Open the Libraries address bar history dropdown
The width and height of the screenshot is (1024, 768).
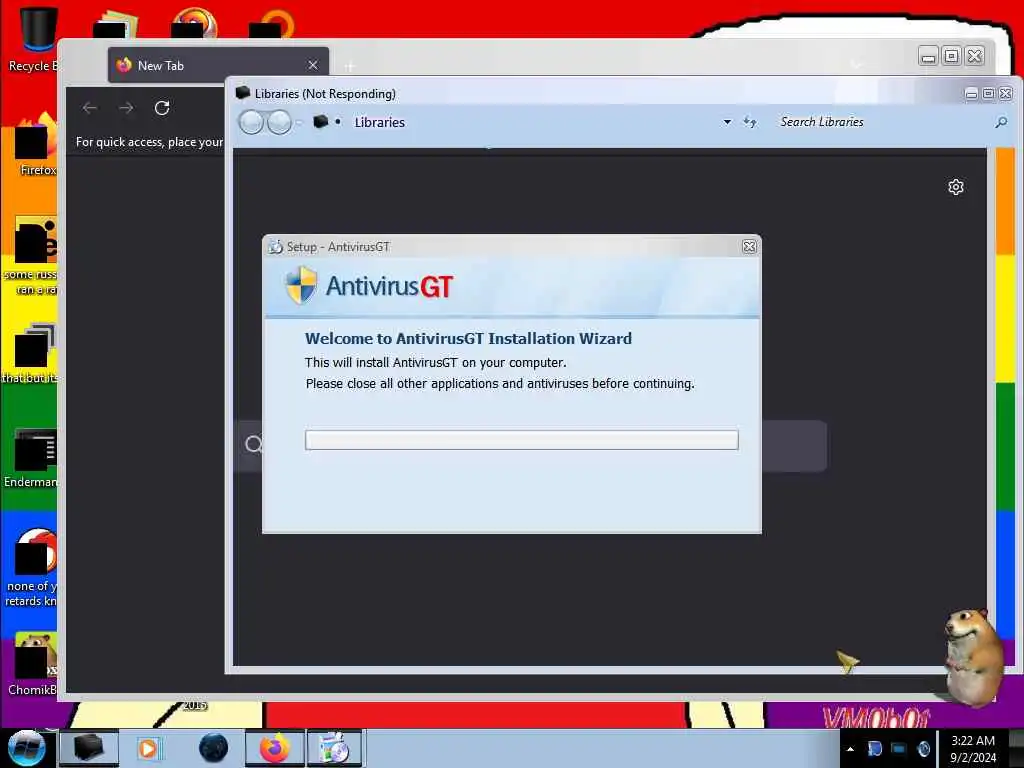point(727,122)
